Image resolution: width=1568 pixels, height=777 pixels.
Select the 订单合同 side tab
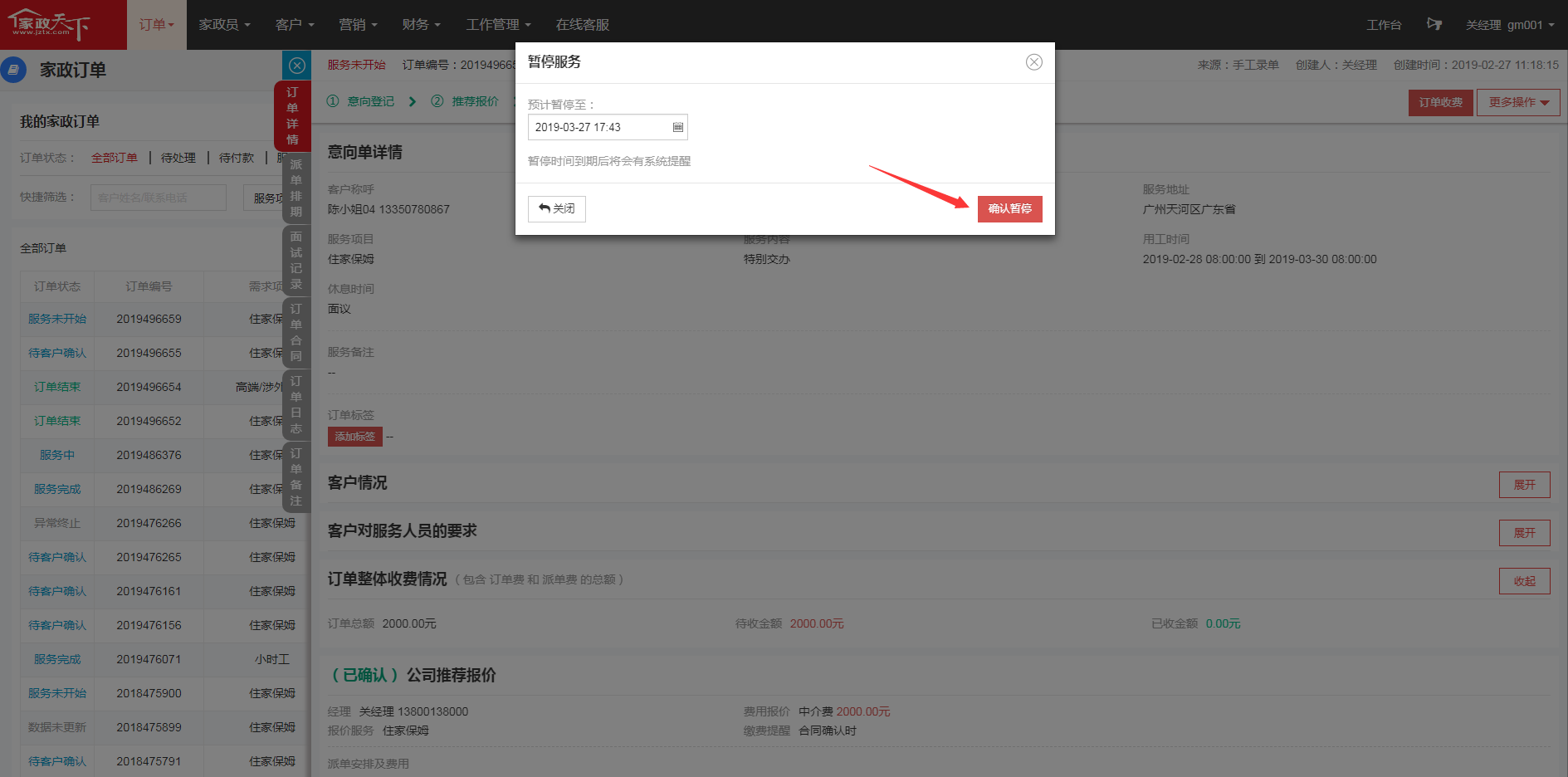coord(296,332)
